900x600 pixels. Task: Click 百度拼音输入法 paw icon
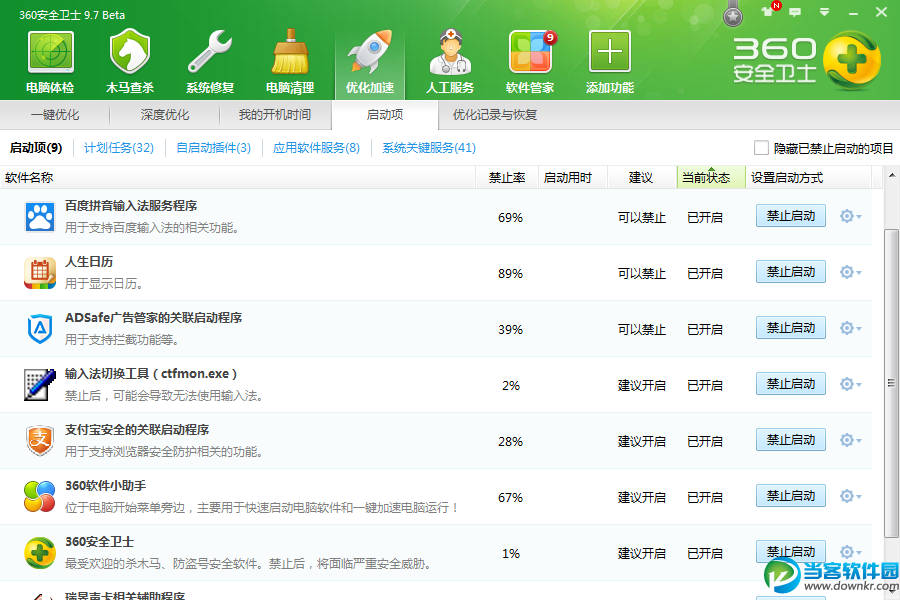click(x=40, y=217)
